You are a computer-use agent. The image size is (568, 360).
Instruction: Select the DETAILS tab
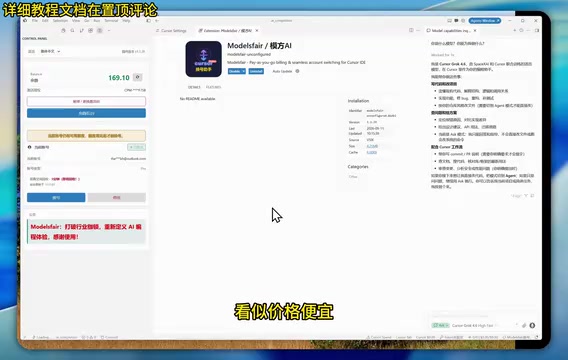tap(194, 87)
